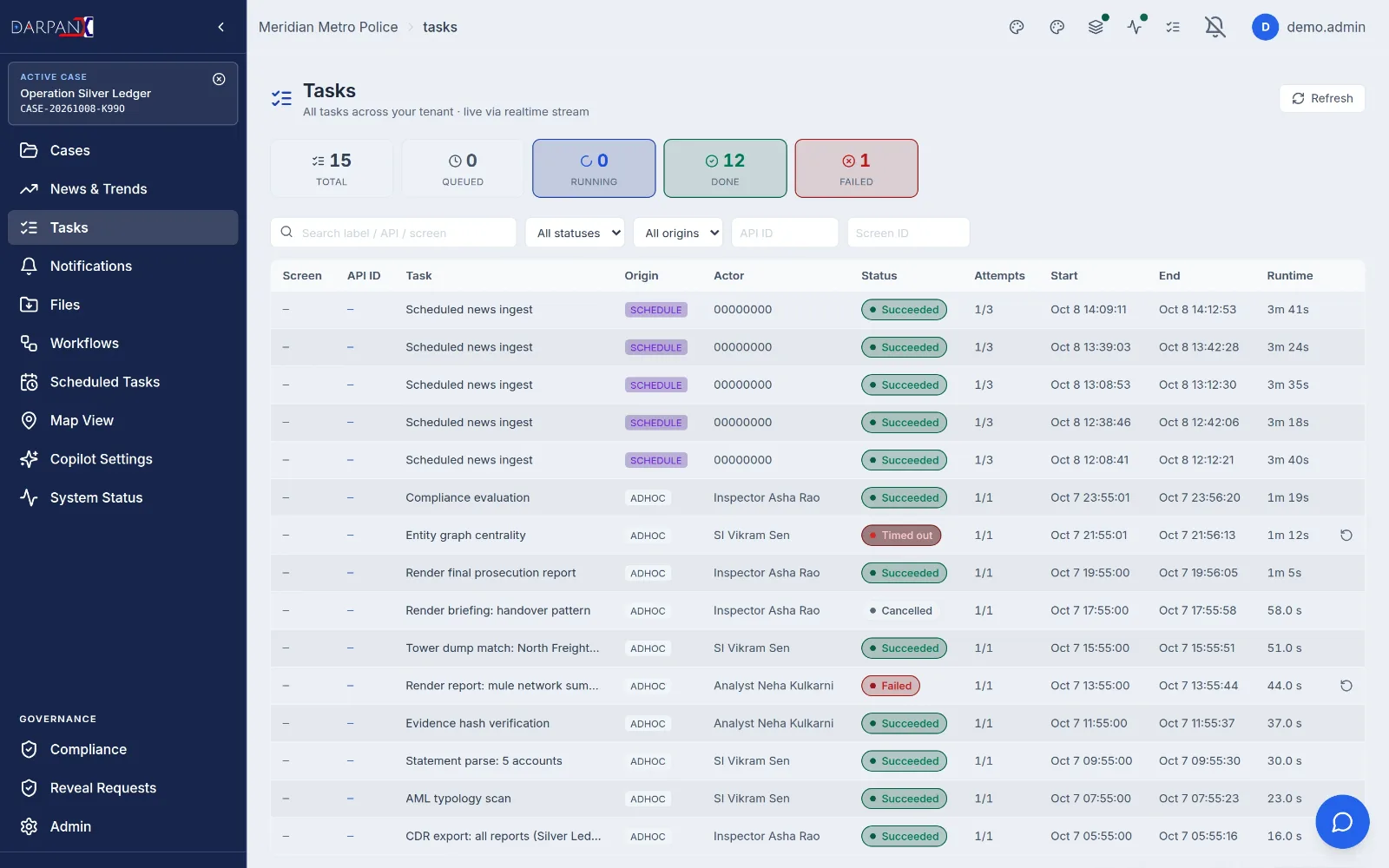1389x868 pixels.
Task: Click the API ID filter field
Action: (x=785, y=233)
